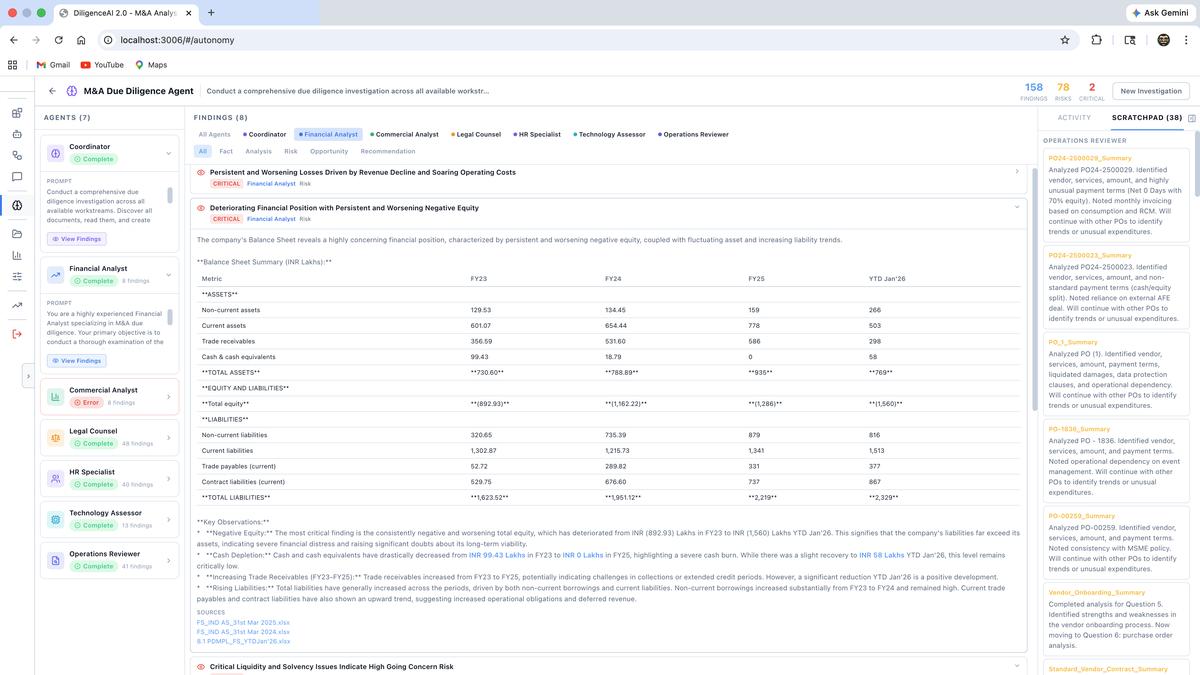Image resolution: width=1200 pixels, height=675 pixels.
Task: Click the back arrow beside M&A Due Diligence Agent
Action: pyautogui.click(x=52, y=91)
